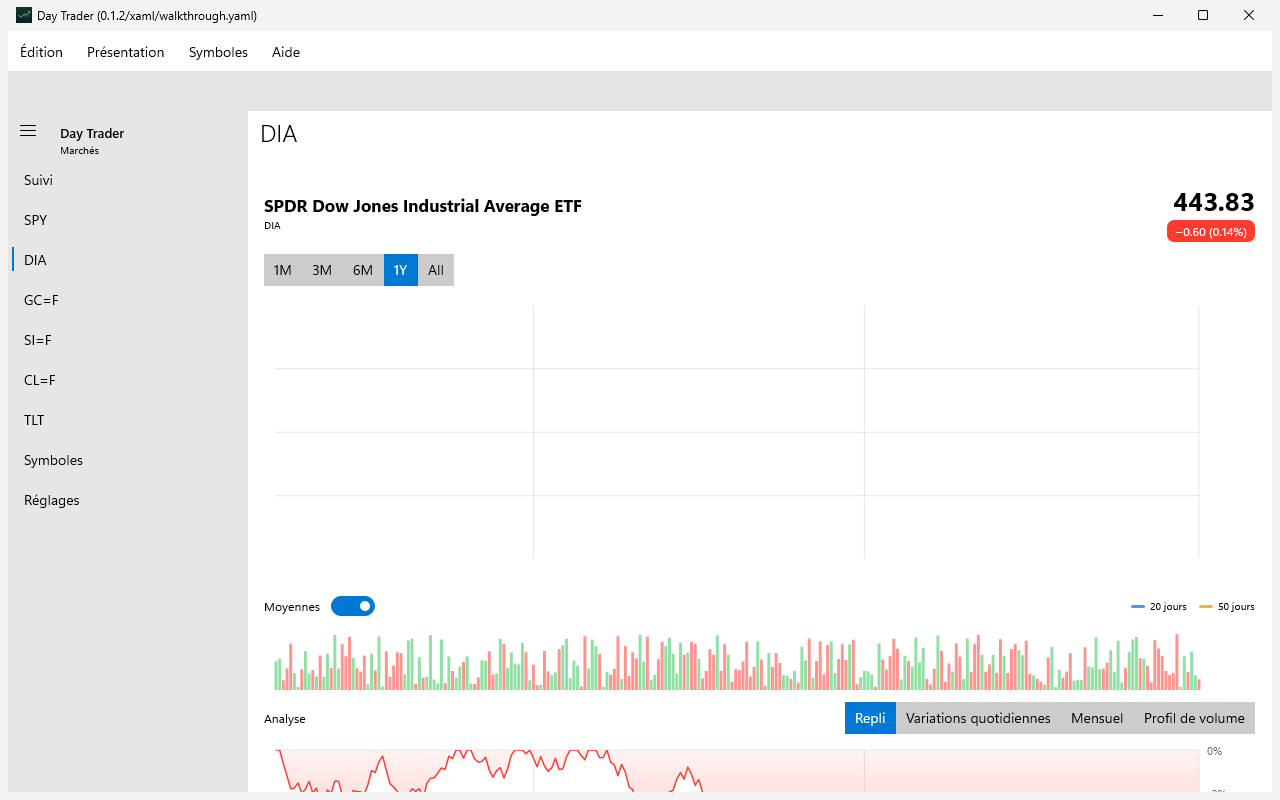Viewport: 1280px width, 800px height.
Task: Go to Suivi in the sidebar
Action: (x=128, y=180)
